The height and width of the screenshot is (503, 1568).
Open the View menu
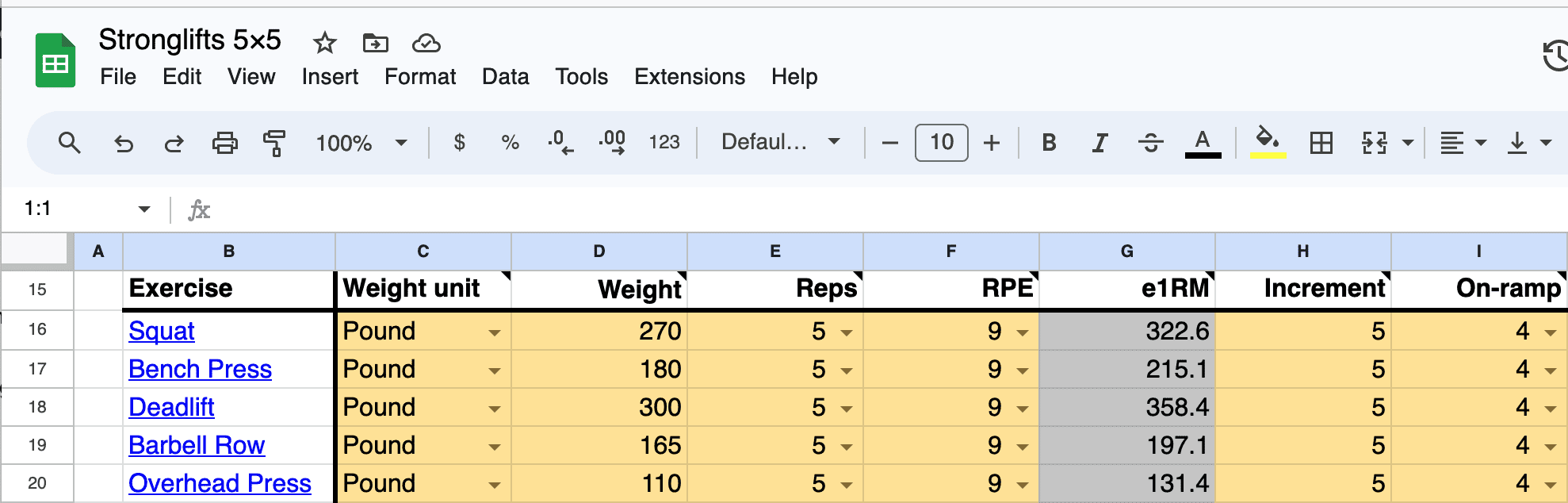pyautogui.click(x=251, y=77)
